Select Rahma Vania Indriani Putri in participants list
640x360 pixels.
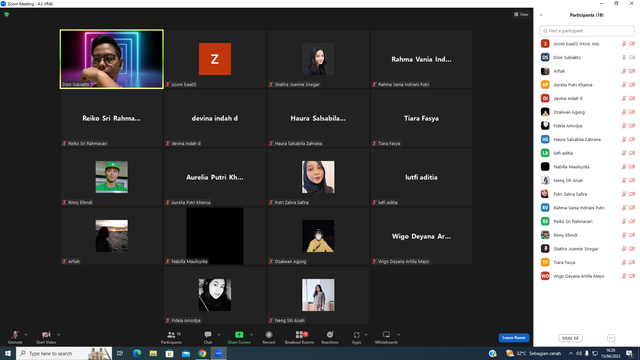click(587, 208)
